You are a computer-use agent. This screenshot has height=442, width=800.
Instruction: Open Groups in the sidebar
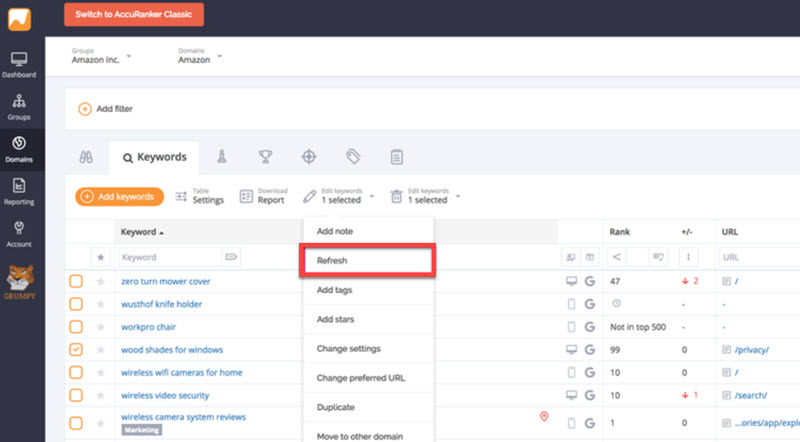18,106
